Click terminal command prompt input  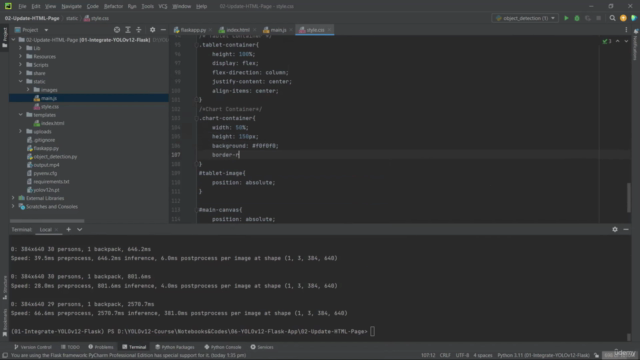(372, 331)
